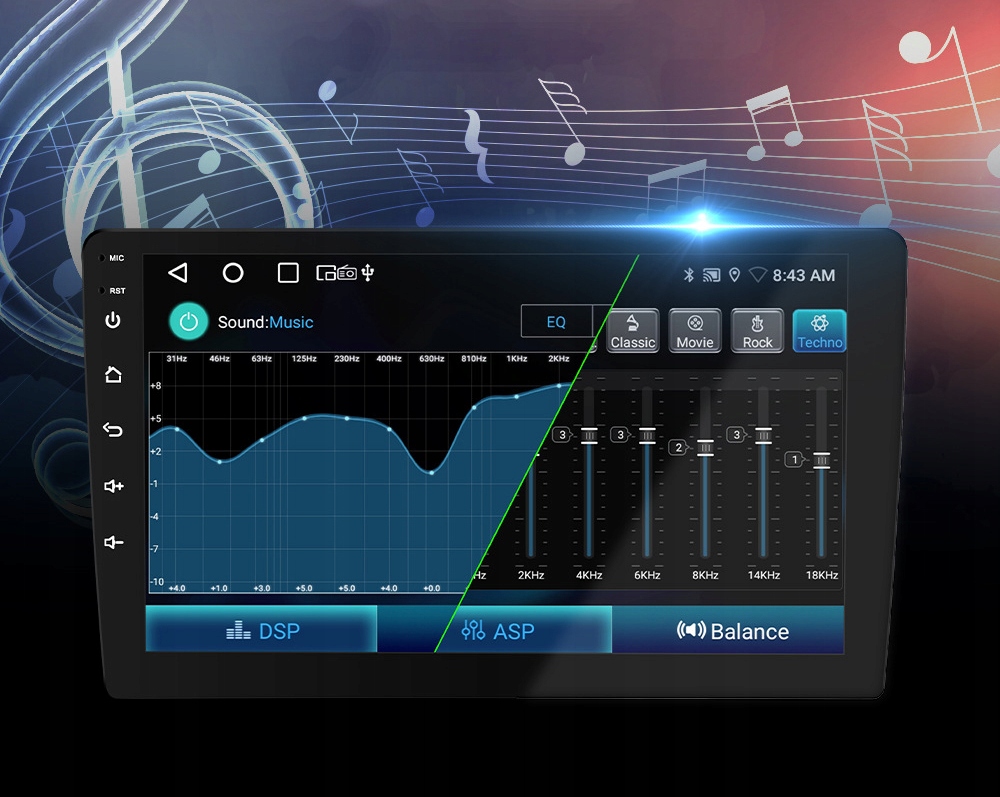Tap the side panel home icon
1000x797 pixels.
113,374
